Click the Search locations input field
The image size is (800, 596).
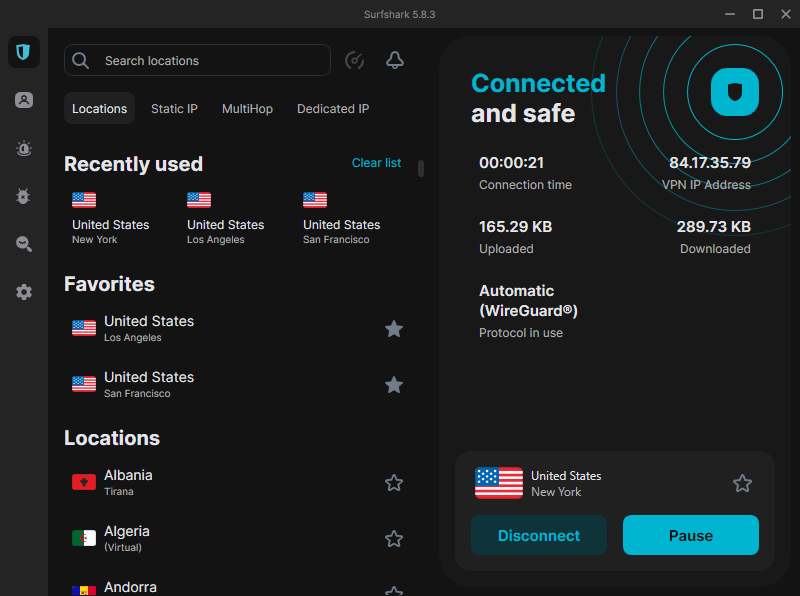[x=197, y=60]
